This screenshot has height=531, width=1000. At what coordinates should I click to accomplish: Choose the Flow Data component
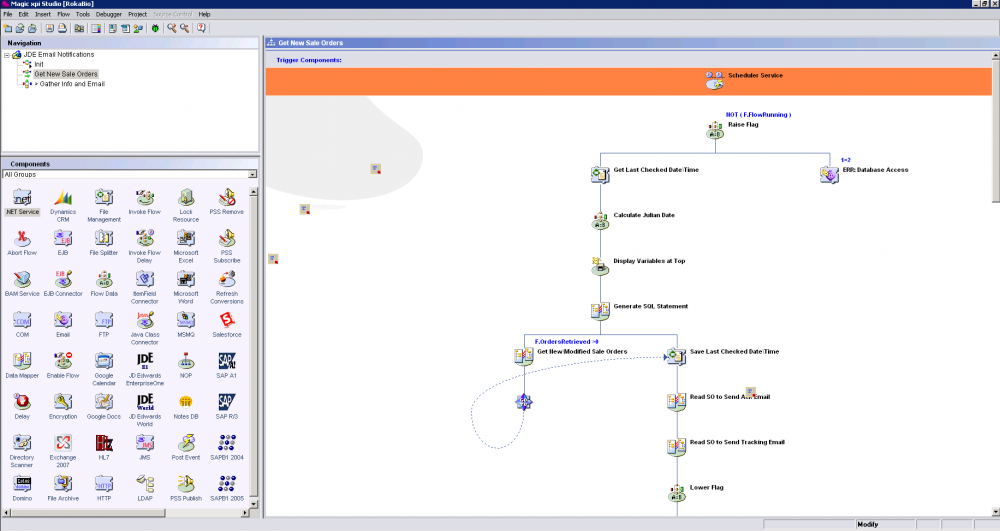click(104, 284)
